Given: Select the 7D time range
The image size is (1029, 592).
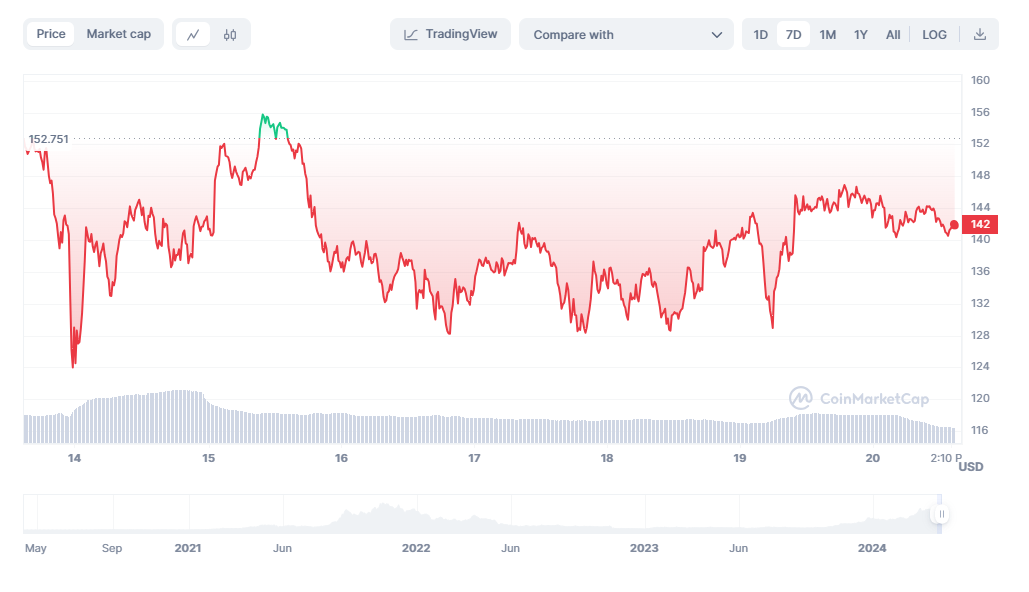Looking at the screenshot, I should [793, 34].
